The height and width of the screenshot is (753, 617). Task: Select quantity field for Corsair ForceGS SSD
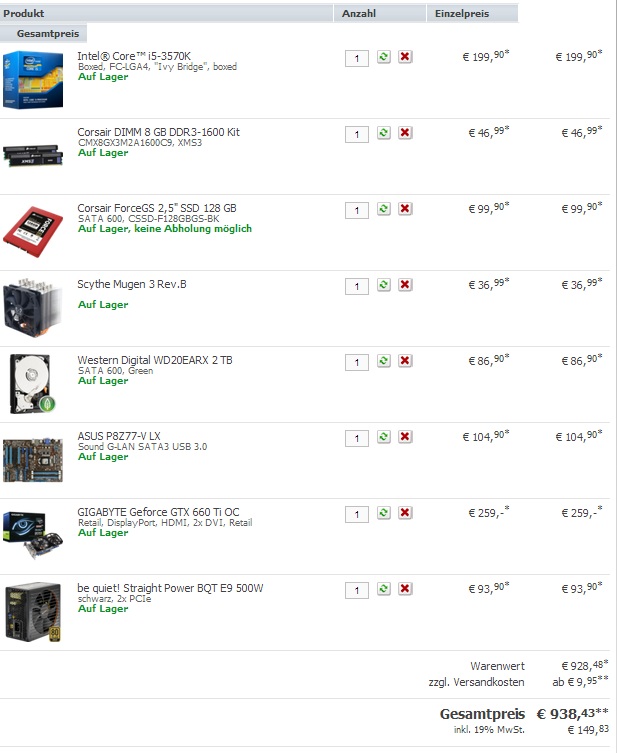[357, 210]
